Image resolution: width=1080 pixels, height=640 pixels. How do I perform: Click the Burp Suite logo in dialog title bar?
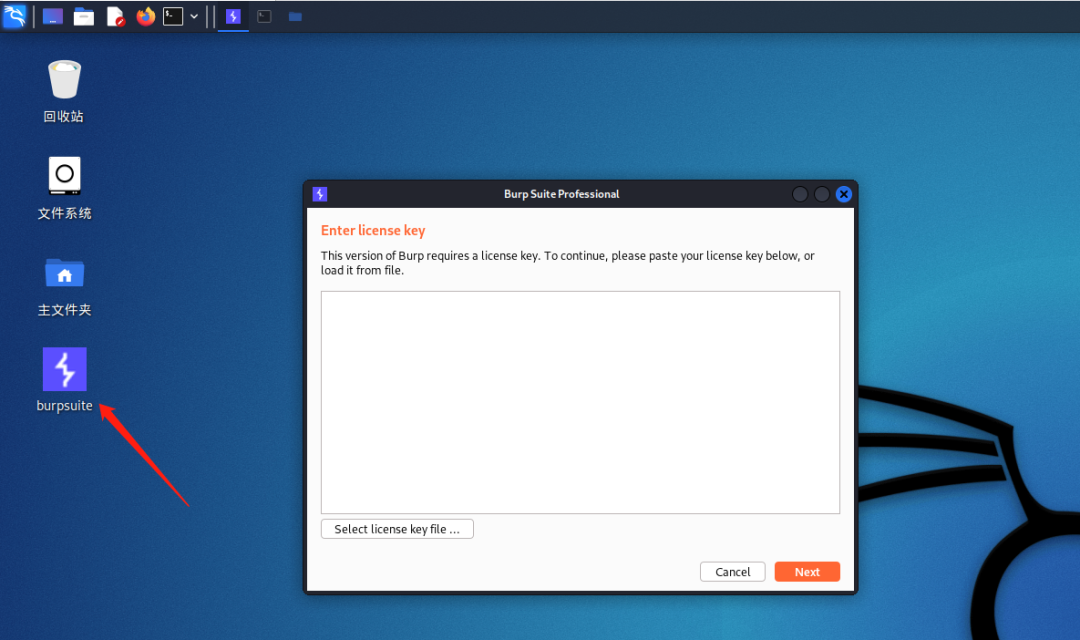tap(320, 194)
